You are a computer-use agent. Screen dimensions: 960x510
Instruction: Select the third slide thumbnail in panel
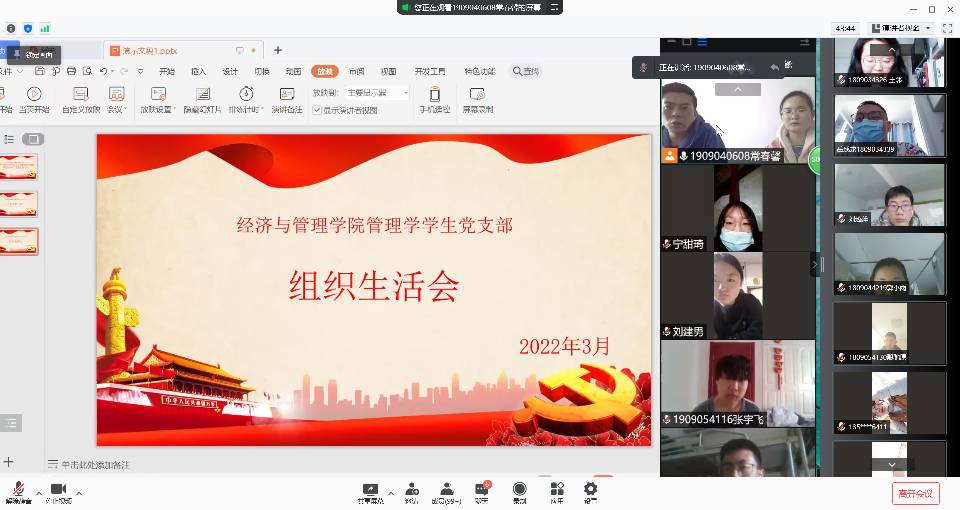[x=19, y=240]
